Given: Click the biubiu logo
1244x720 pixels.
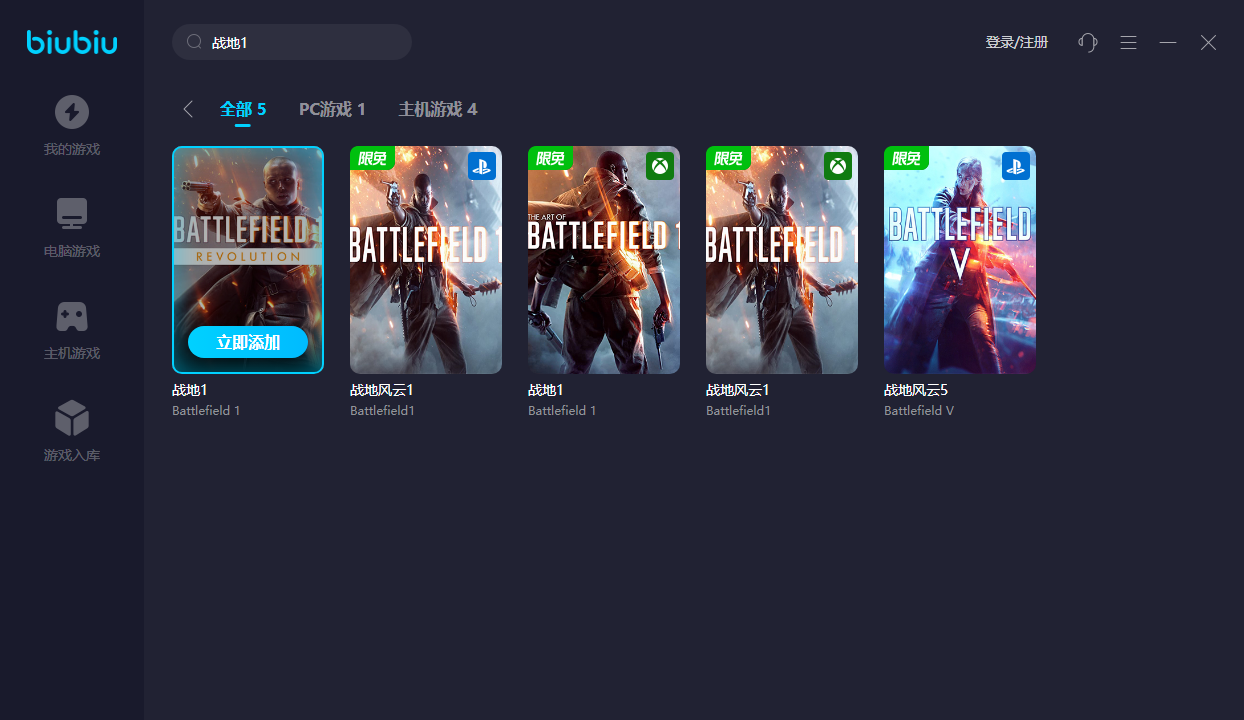Looking at the screenshot, I should [72, 42].
